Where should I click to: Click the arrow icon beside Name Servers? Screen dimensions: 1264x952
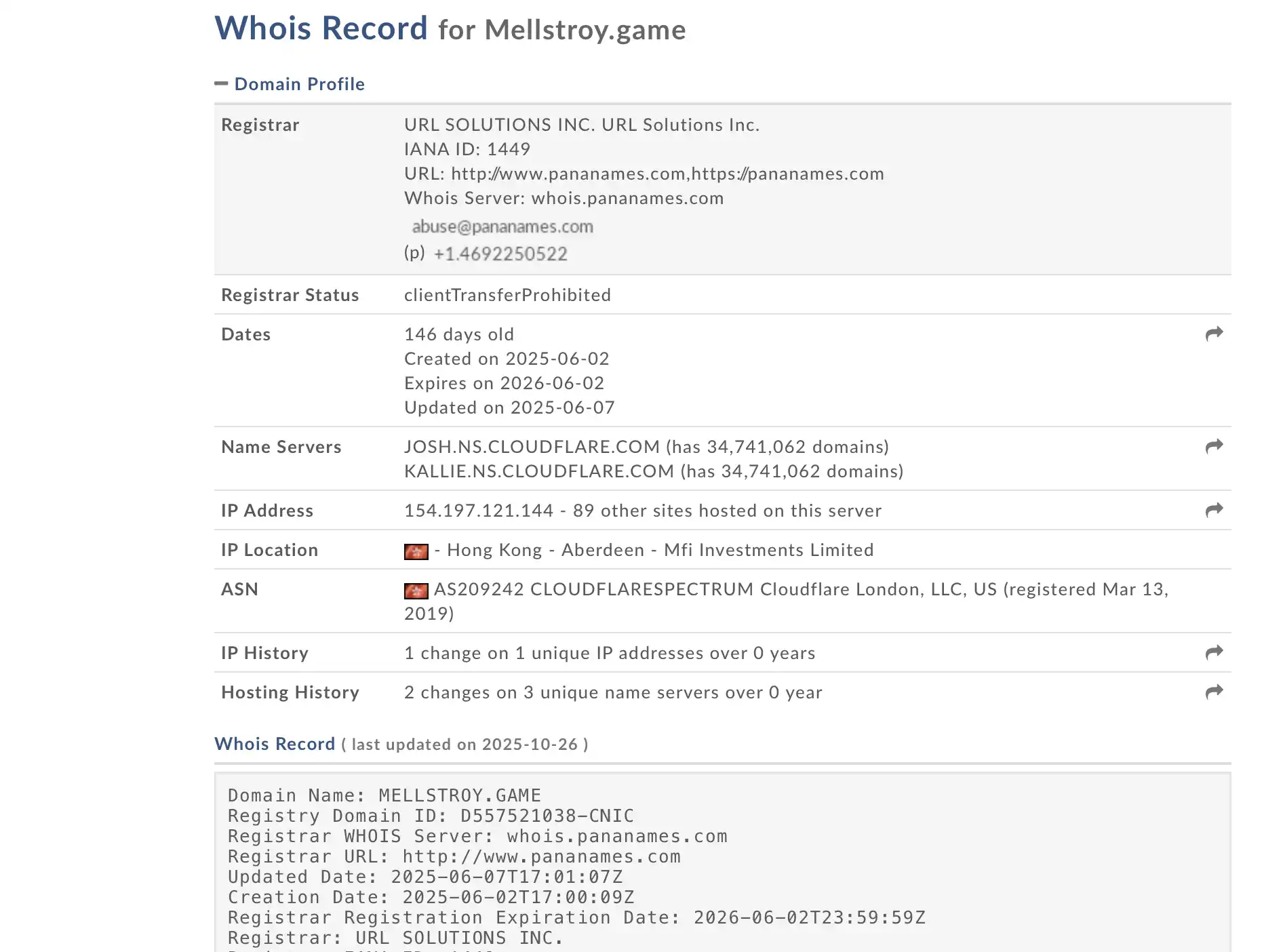(1214, 446)
